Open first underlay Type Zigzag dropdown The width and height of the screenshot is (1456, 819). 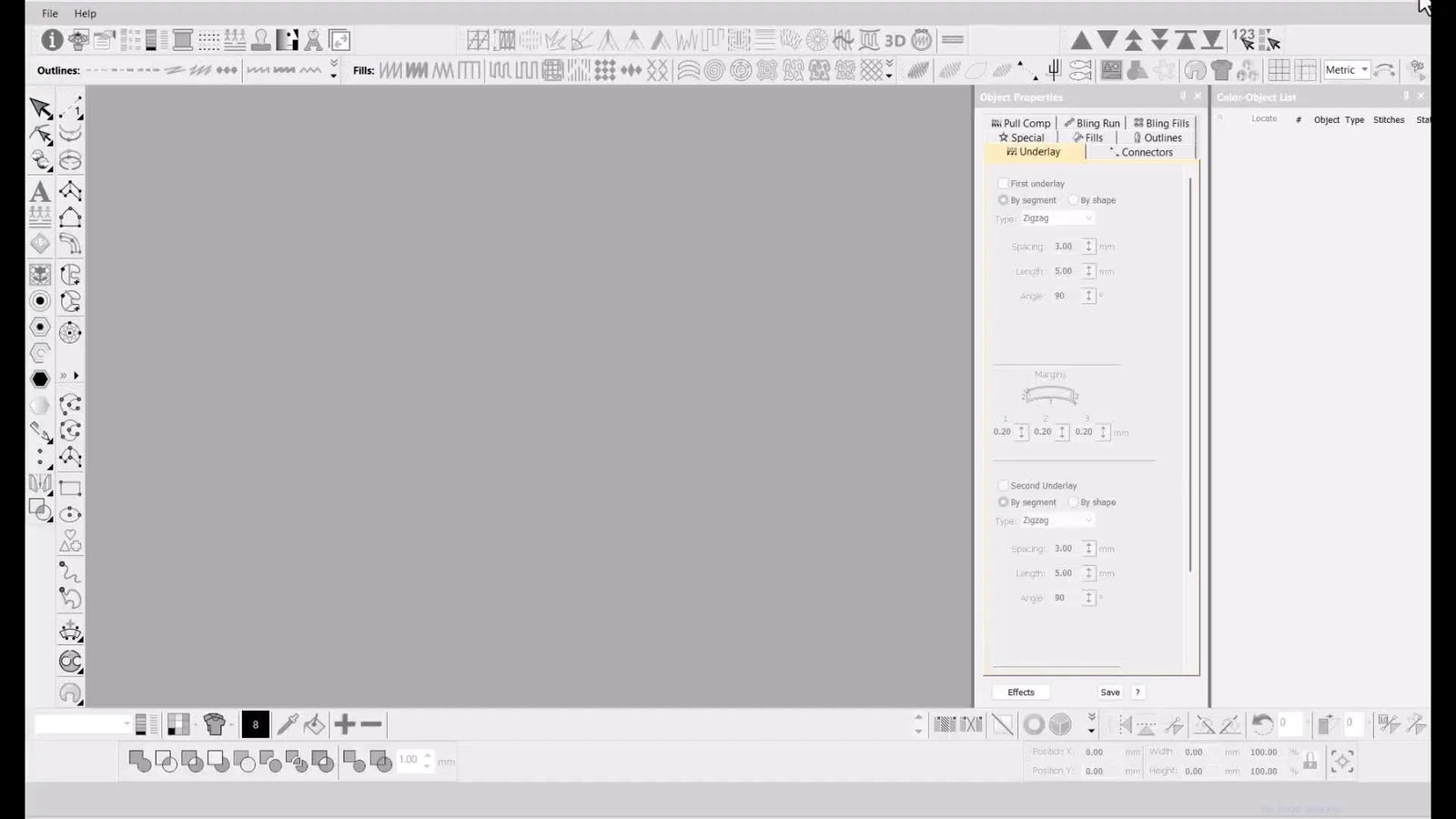pos(1057,218)
